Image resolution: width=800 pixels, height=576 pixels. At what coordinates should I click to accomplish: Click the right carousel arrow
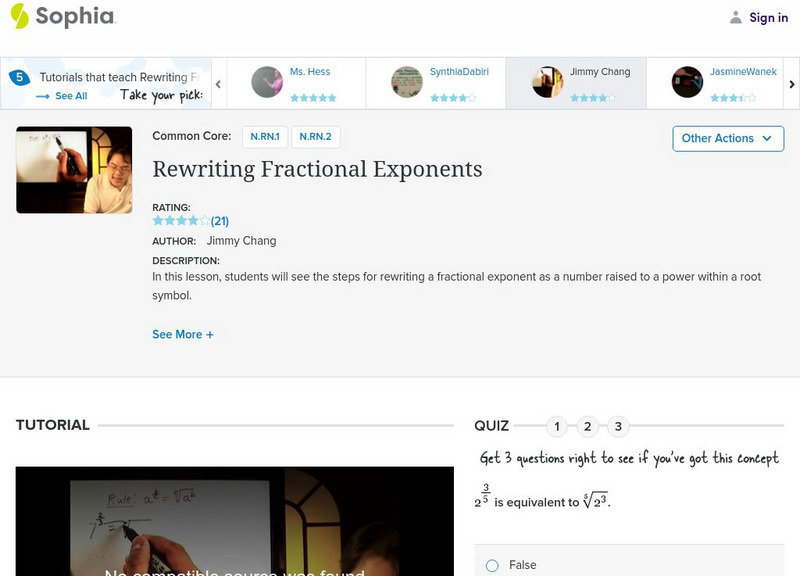[x=790, y=82]
